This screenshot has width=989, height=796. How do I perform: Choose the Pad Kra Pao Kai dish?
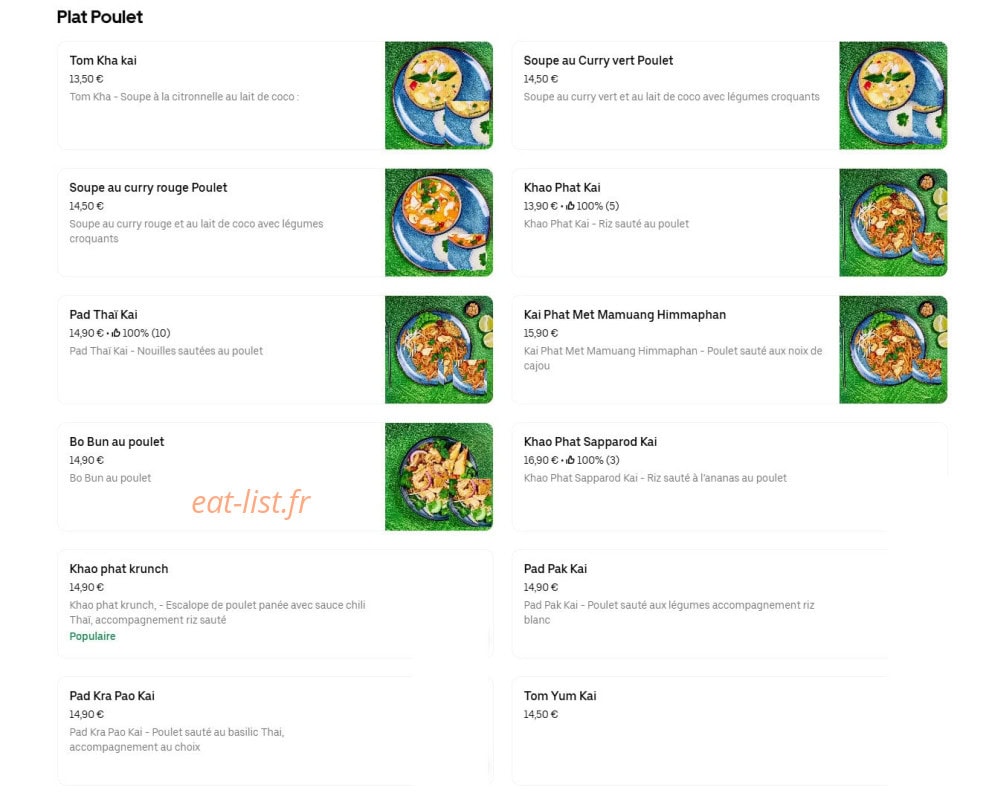coord(275,731)
